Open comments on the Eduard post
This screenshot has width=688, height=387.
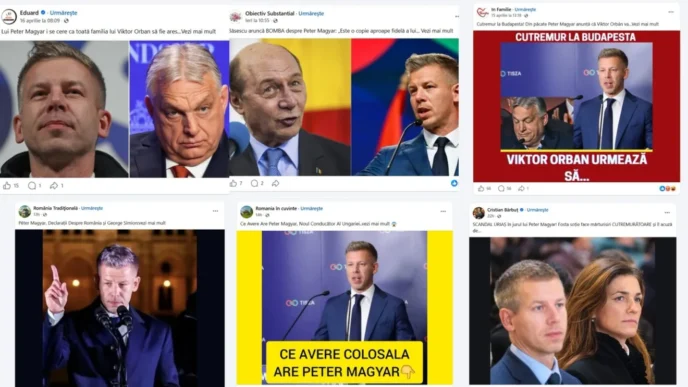point(32,186)
